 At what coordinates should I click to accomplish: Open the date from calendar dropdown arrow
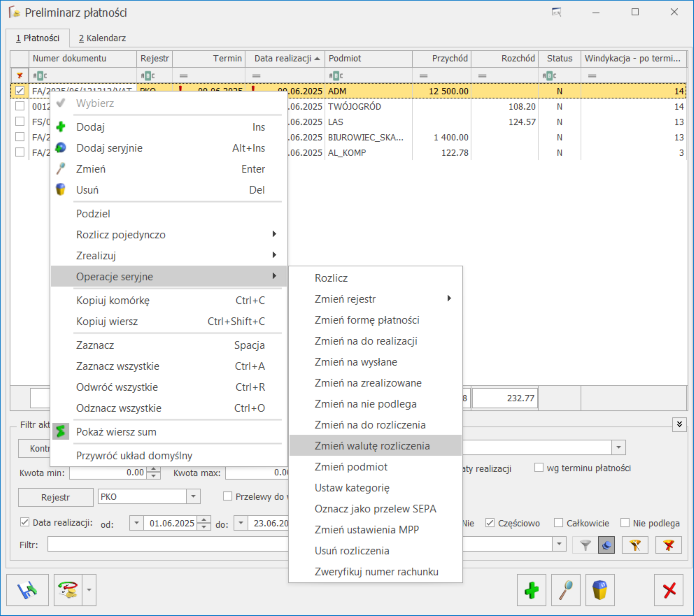136,523
